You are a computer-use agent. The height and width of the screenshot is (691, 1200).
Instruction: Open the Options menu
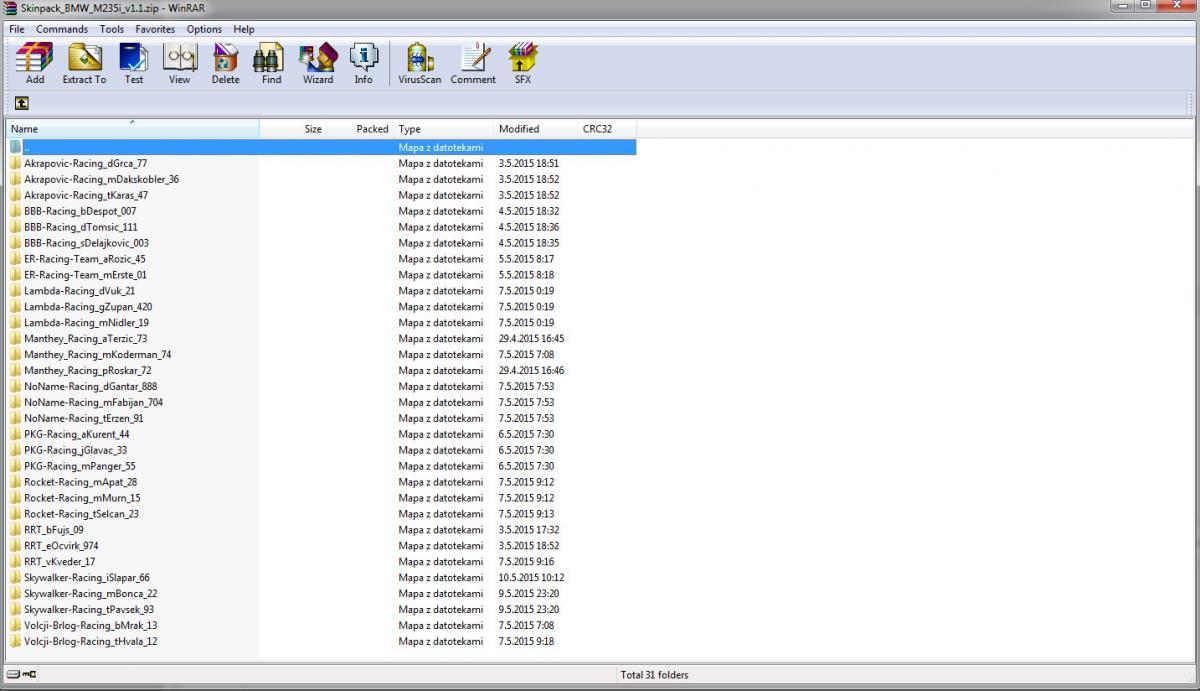point(204,29)
